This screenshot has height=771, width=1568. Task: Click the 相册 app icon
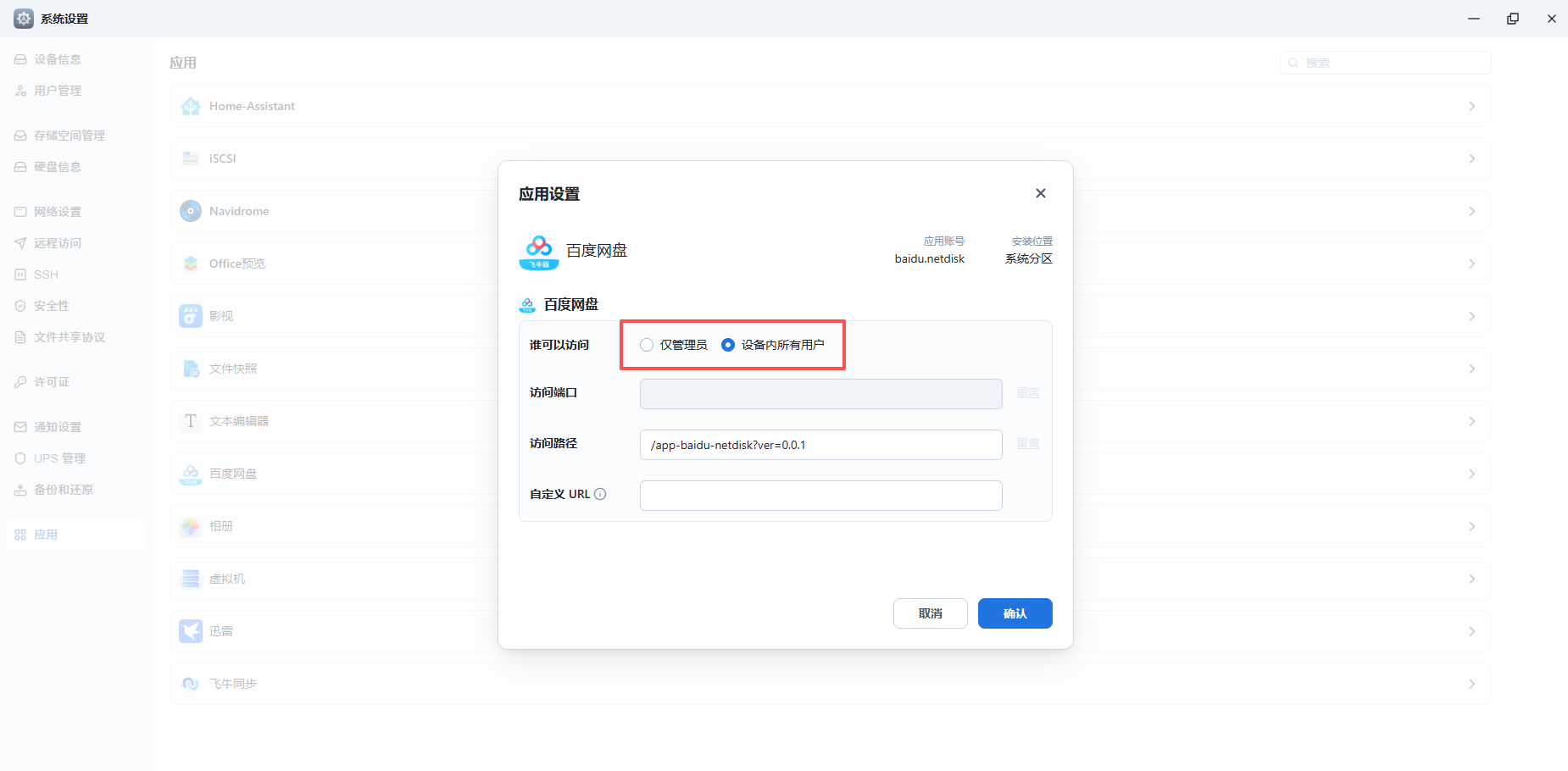pos(191,526)
